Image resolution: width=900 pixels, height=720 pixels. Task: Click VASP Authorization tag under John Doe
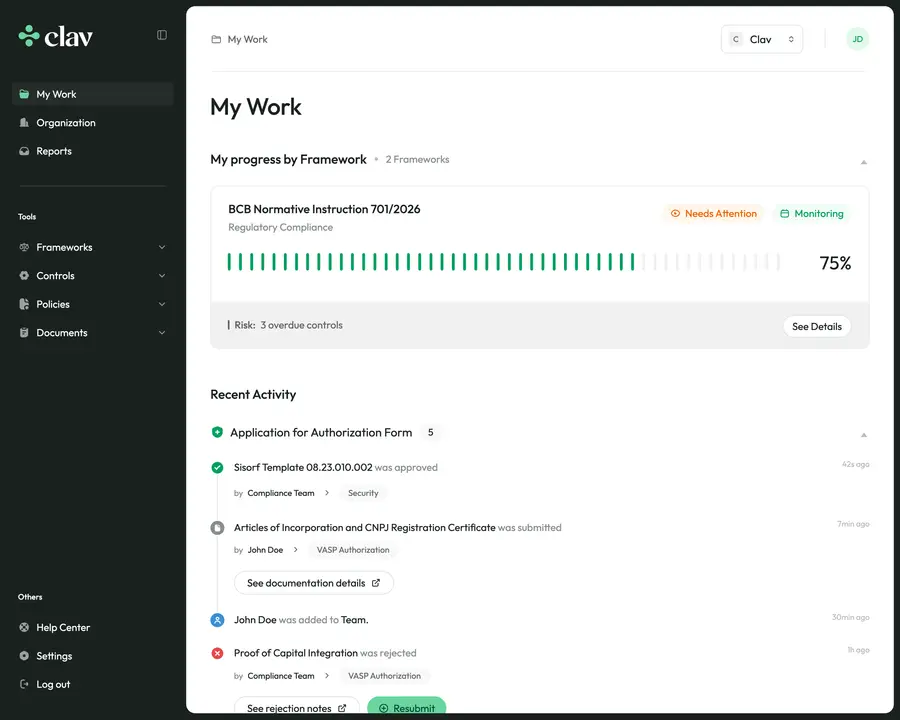coord(353,550)
